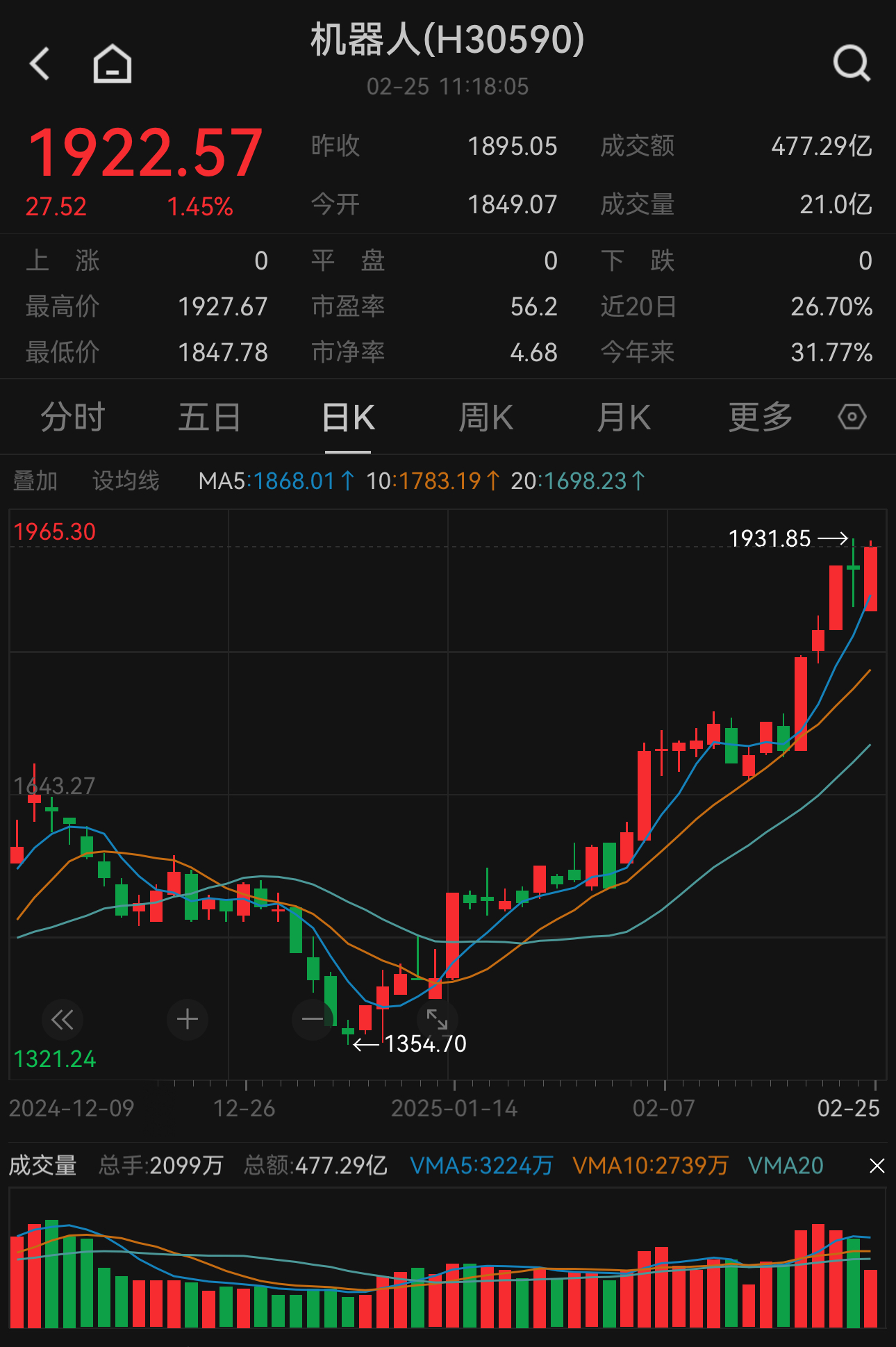Tap the MA10 value 1783.19

(439, 481)
